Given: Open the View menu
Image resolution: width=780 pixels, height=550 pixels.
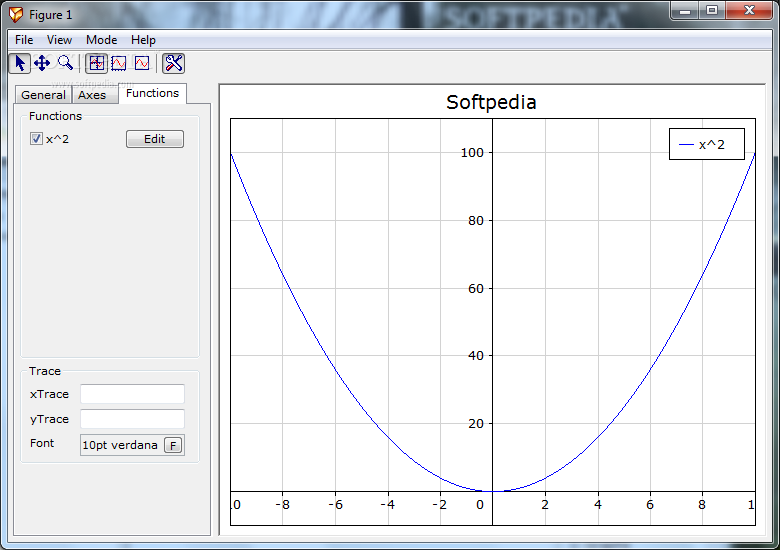Looking at the screenshot, I should pyautogui.click(x=59, y=40).
